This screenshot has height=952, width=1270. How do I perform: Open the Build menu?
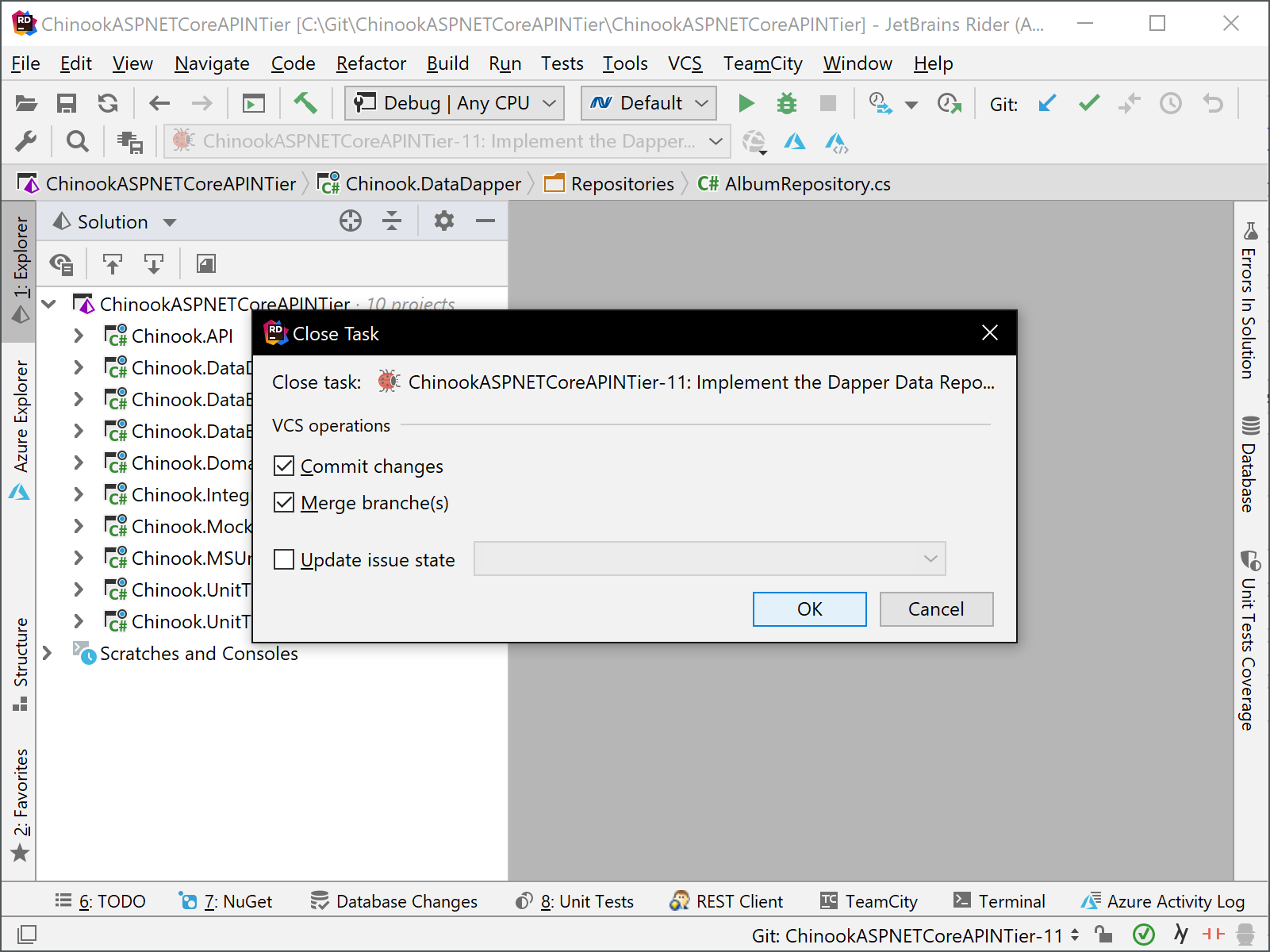pyautogui.click(x=447, y=63)
